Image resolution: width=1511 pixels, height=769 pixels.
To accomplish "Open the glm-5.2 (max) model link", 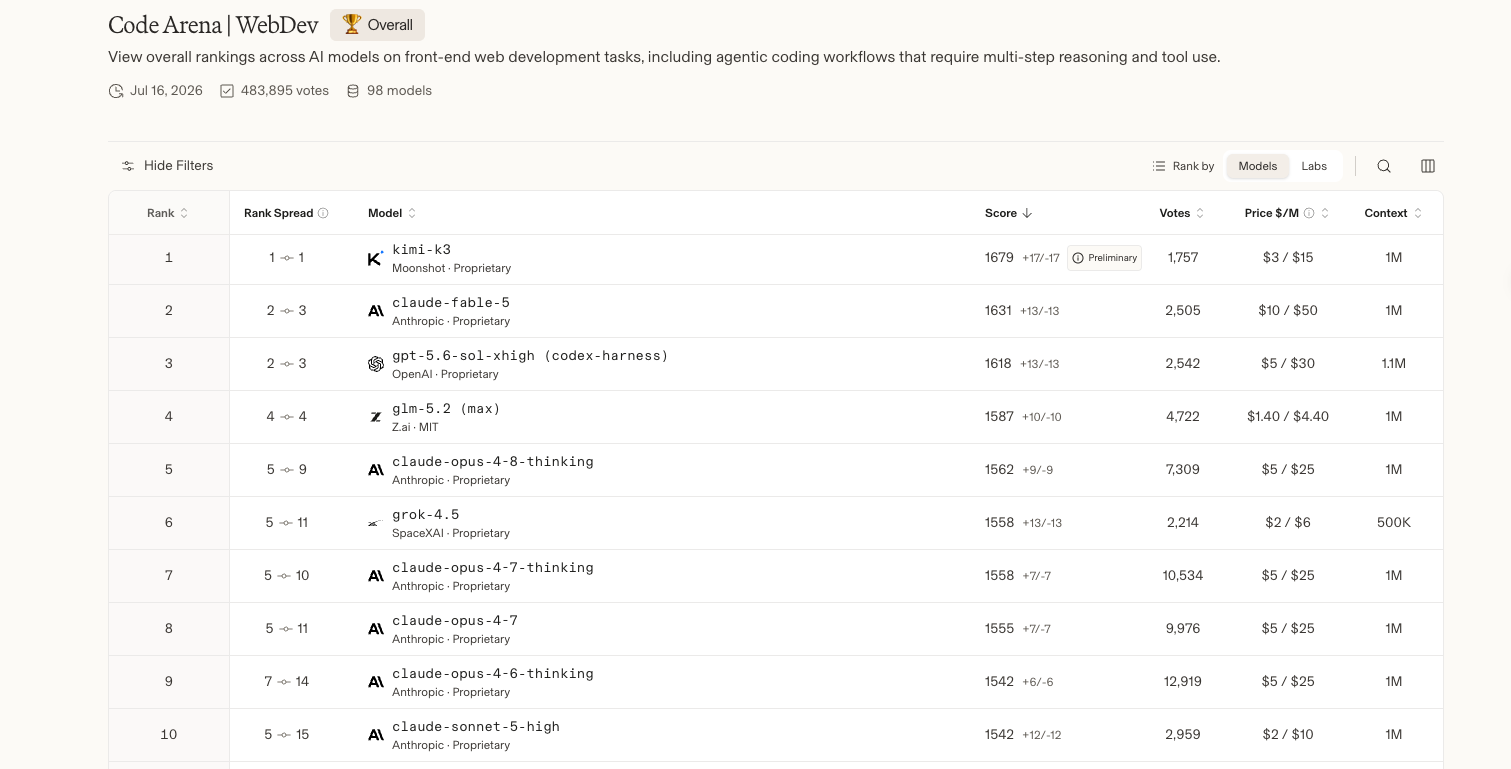I will (446, 409).
